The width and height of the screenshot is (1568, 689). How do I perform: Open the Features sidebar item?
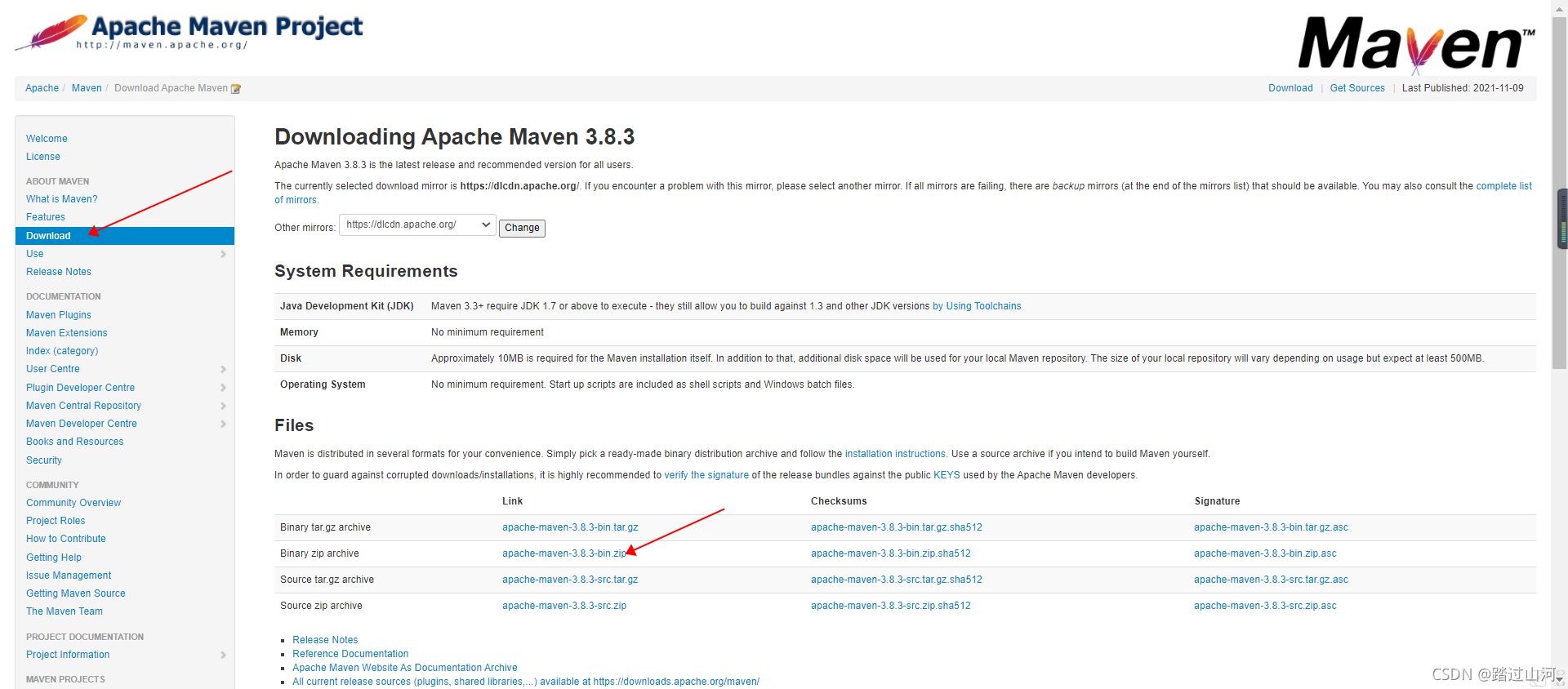46,217
